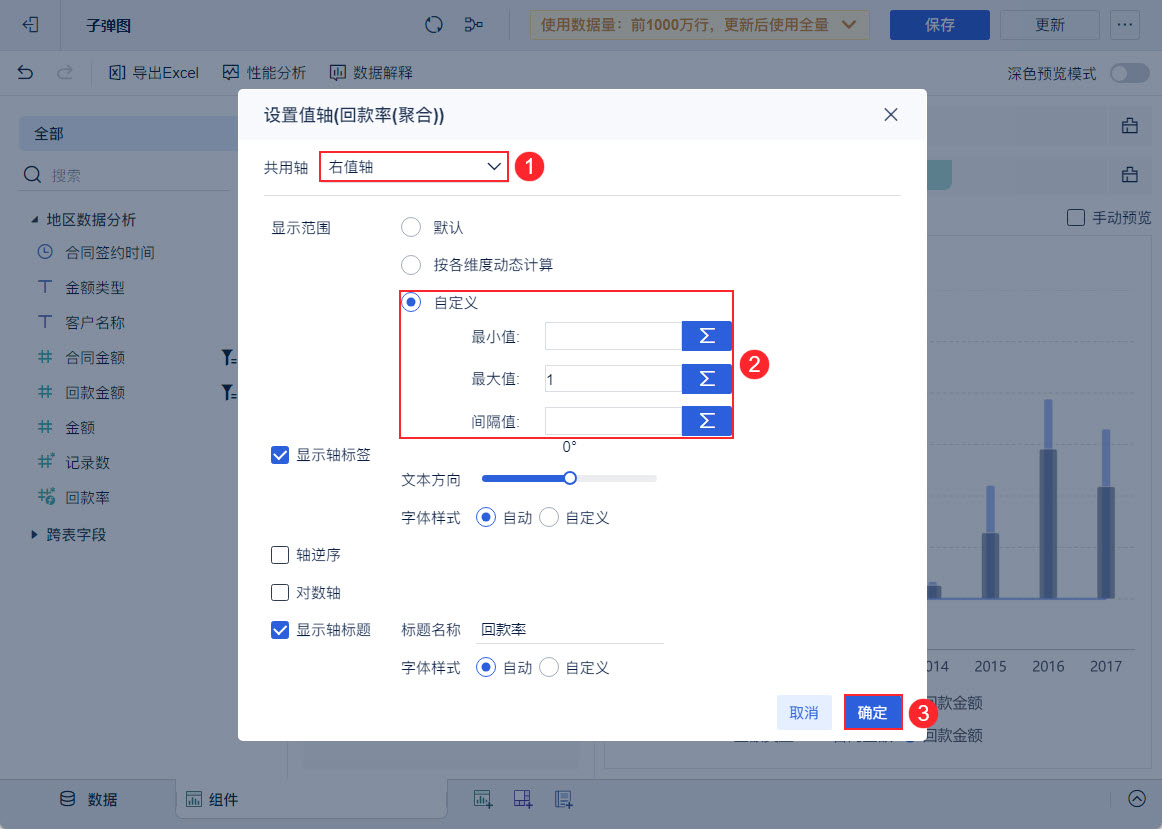The height and width of the screenshot is (829, 1162).
Task: Click the filter icon next to 回款金额
Action: (229, 393)
